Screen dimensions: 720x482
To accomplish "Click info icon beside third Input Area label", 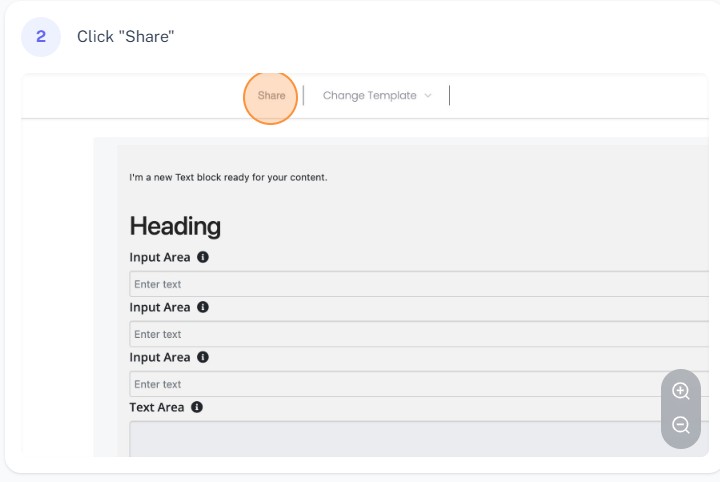I will pos(203,357).
